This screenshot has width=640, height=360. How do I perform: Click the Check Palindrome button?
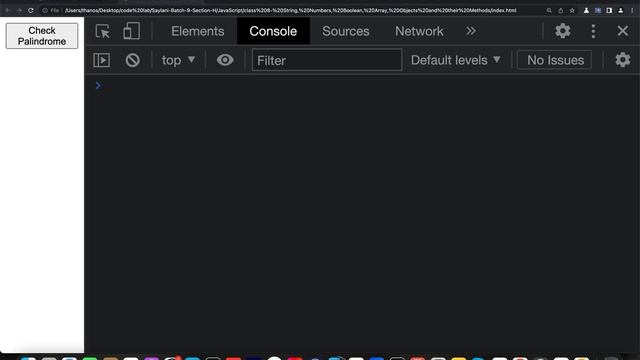pyautogui.click(x=42, y=36)
